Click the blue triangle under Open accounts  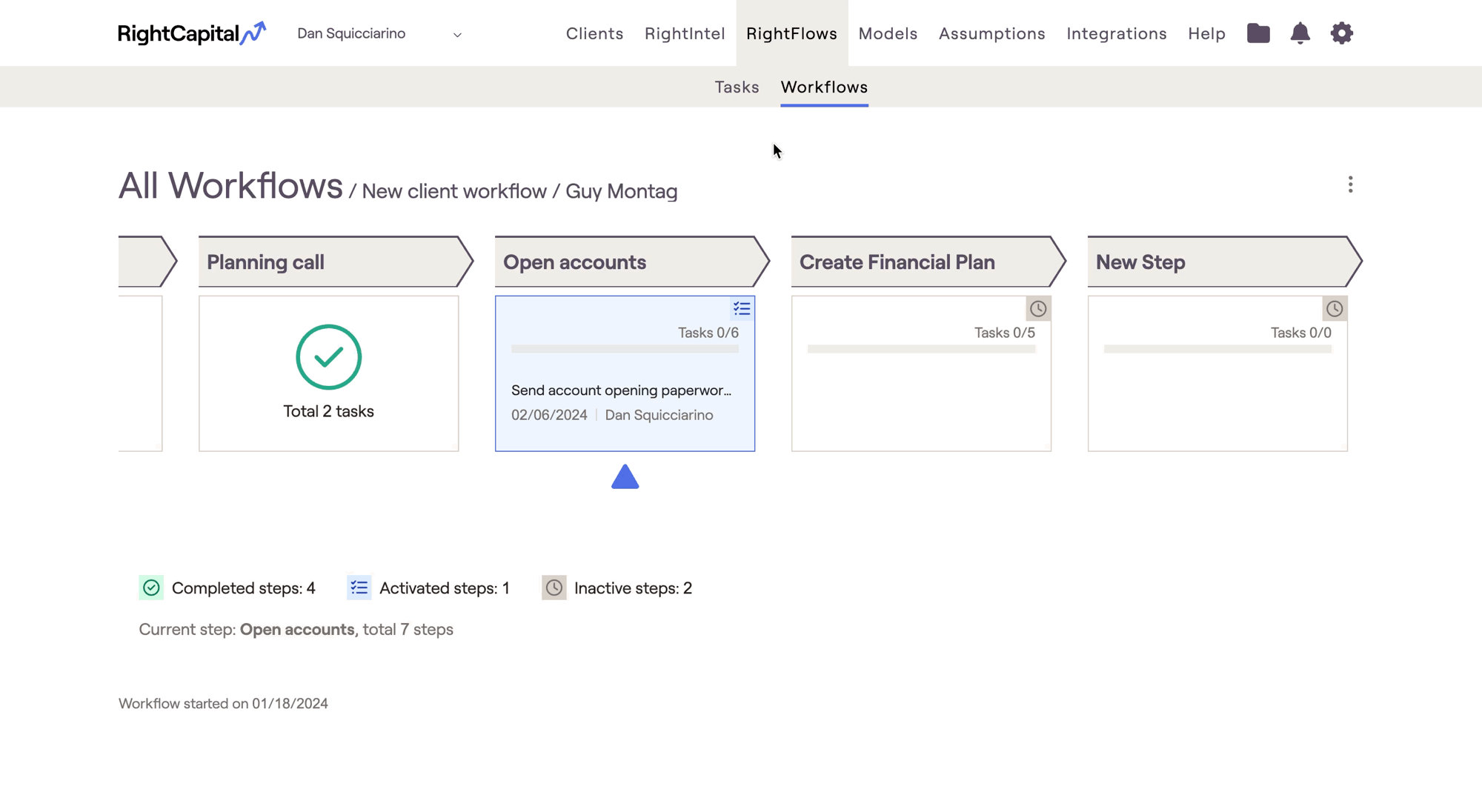[625, 477]
